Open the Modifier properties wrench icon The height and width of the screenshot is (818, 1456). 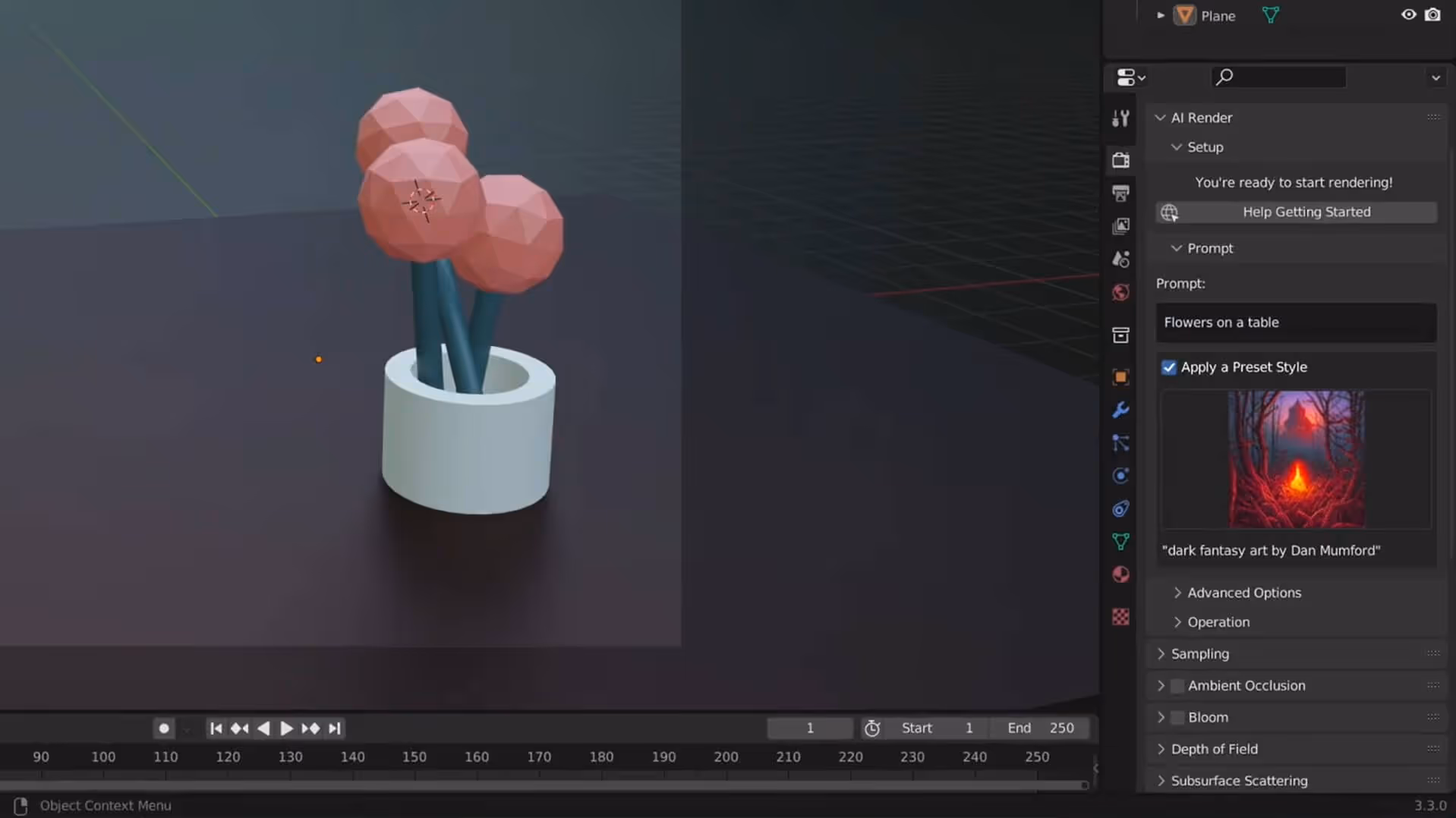(x=1120, y=411)
